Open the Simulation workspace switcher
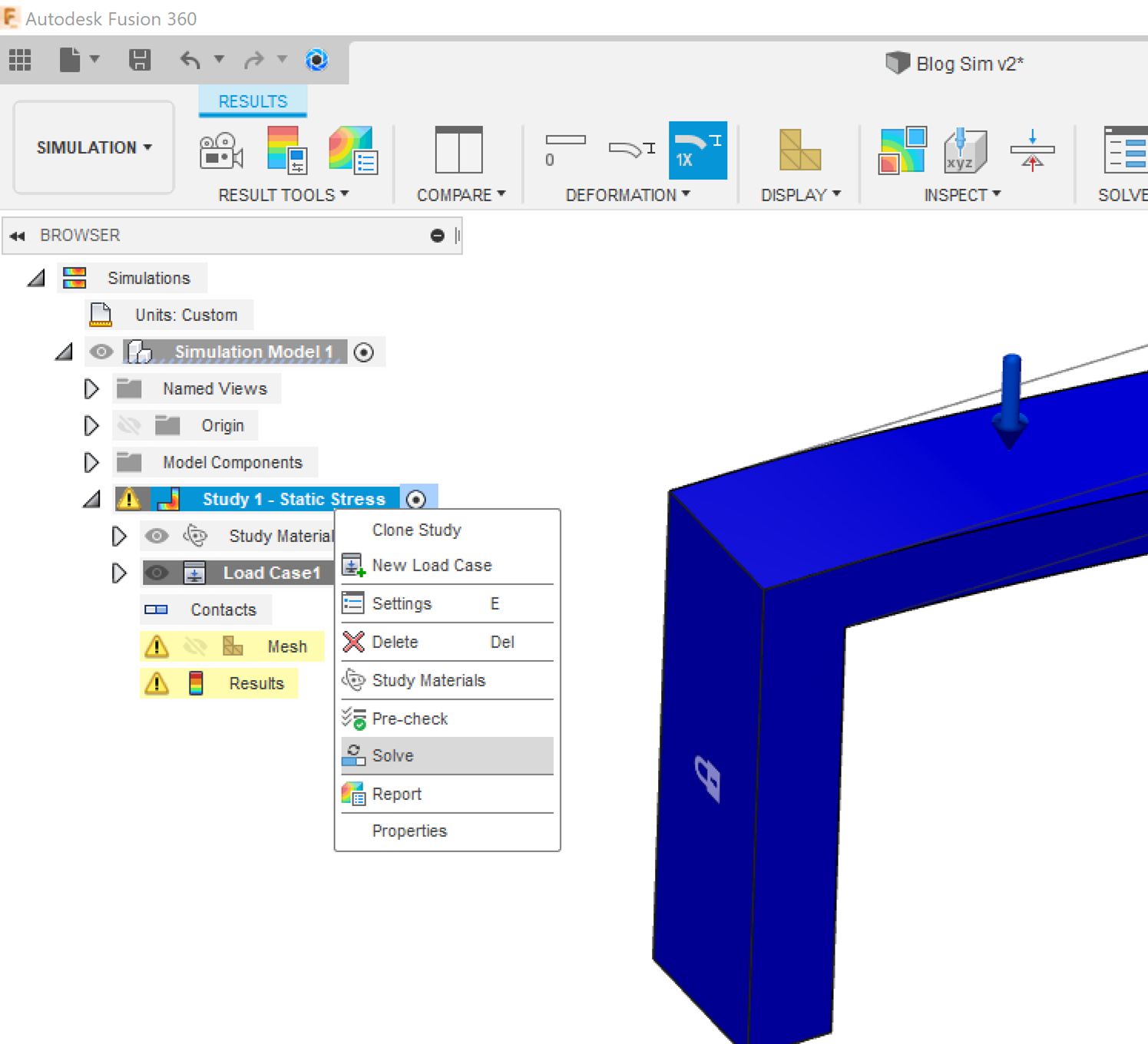This screenshot has height=1044, width=1148. tap(93, 147)
